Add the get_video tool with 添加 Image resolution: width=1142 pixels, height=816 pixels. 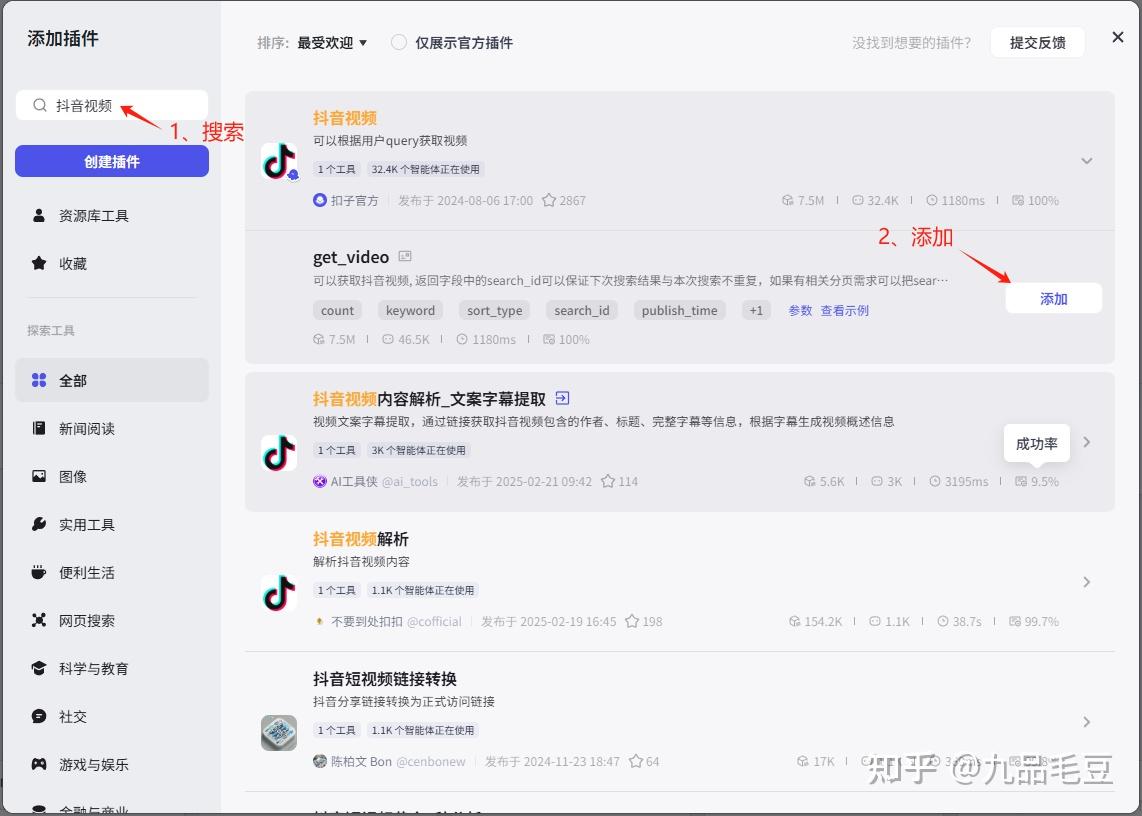tap(1054, 299)
